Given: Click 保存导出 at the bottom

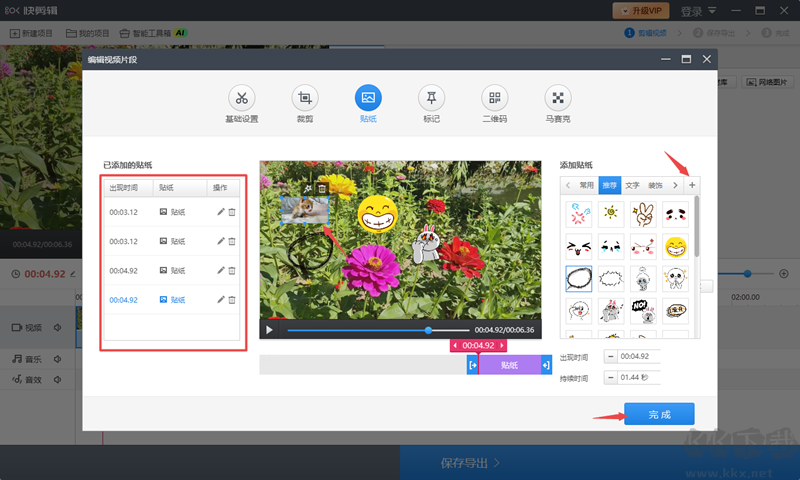Looking at the screenshot, I should (470, 463).
